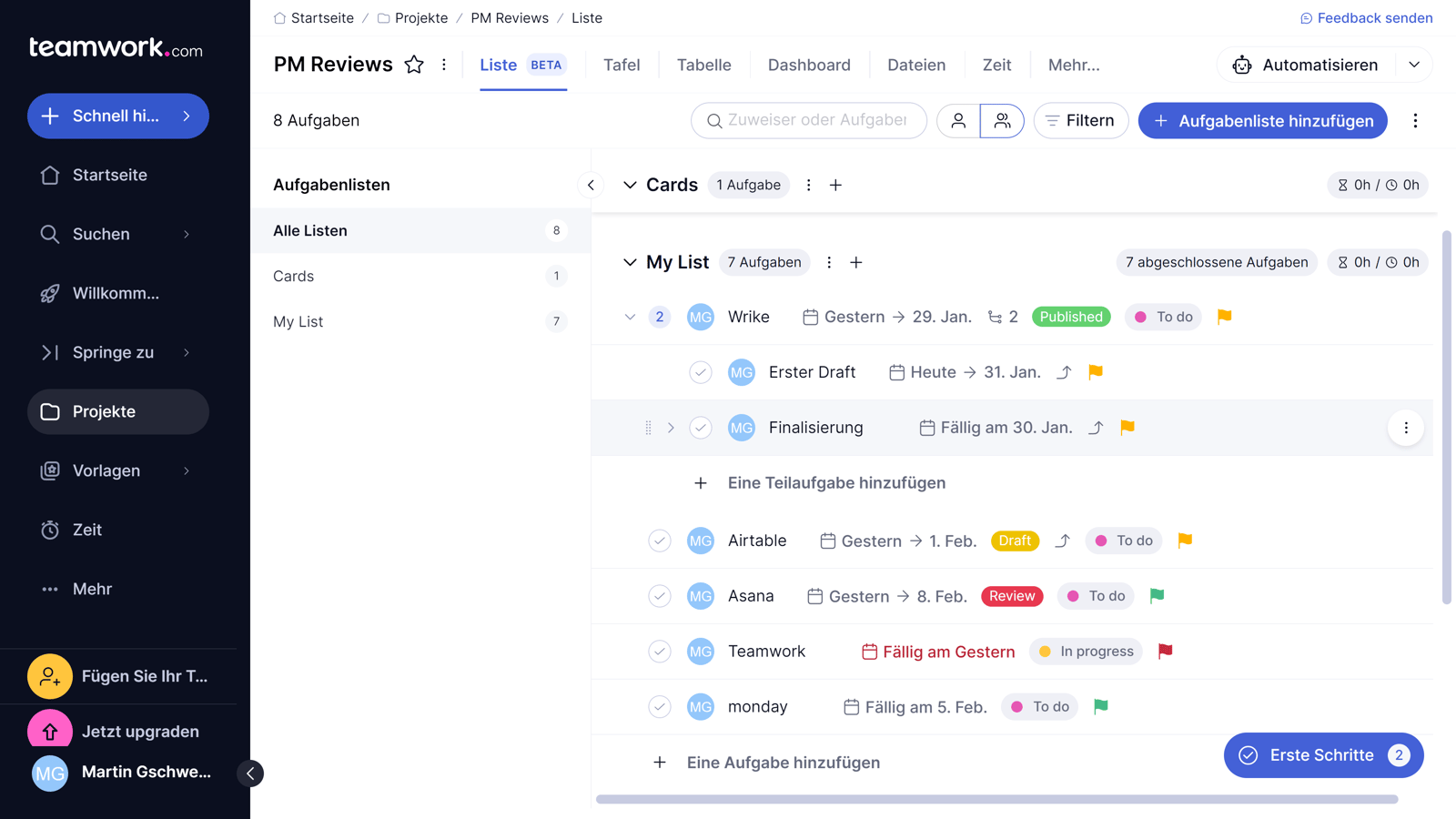
Task: Click the red flag on the Teamwork task
Action: coord(1165,651)
